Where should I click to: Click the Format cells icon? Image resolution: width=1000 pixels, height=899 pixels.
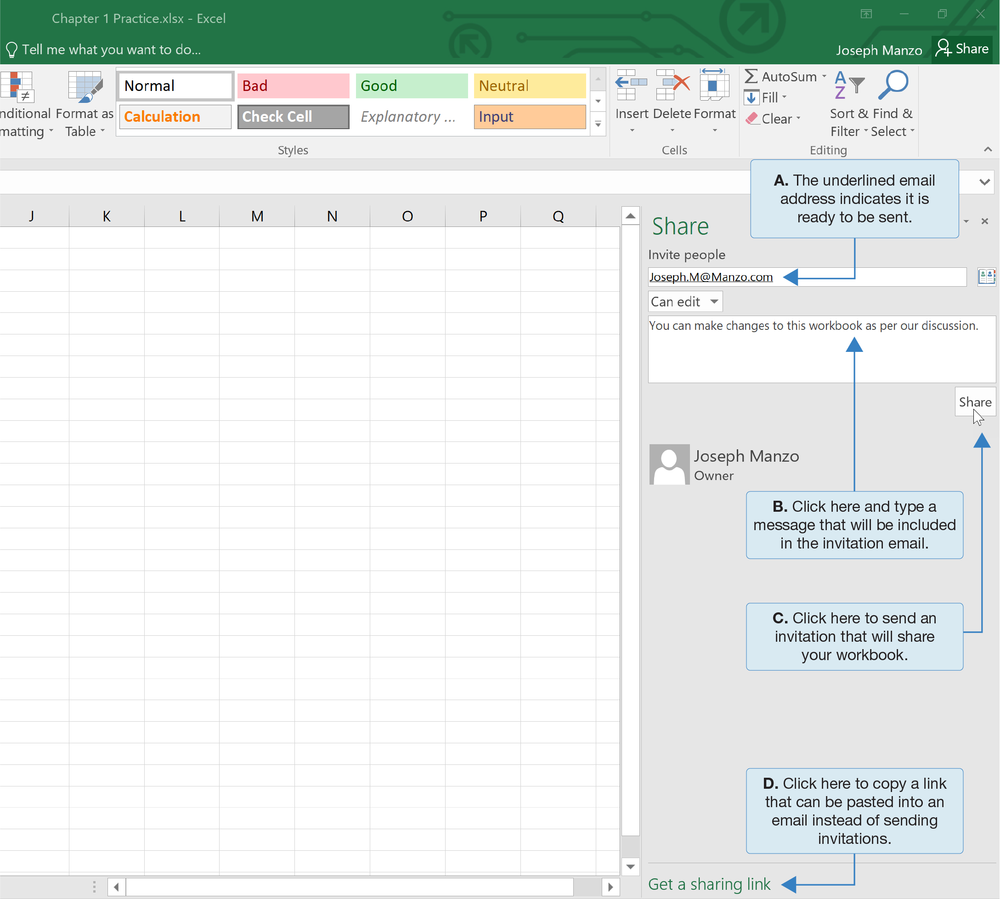[x=714, y=87]
